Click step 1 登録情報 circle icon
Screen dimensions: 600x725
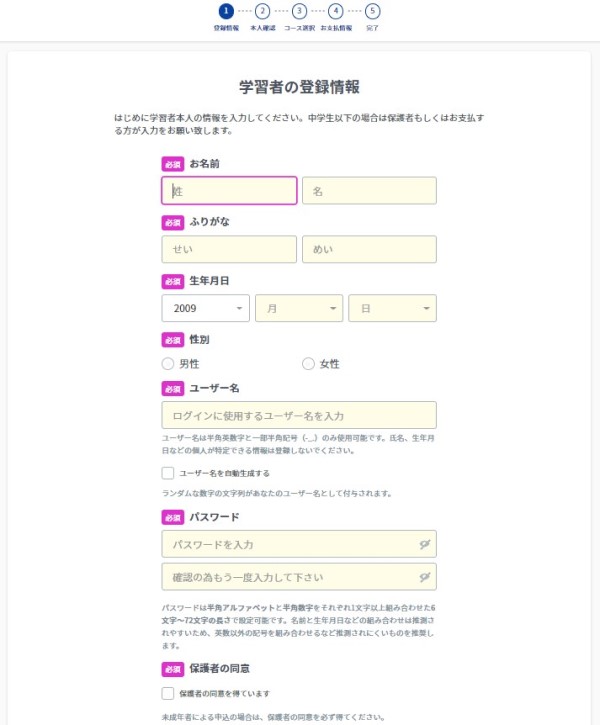[x=226, y=11]
